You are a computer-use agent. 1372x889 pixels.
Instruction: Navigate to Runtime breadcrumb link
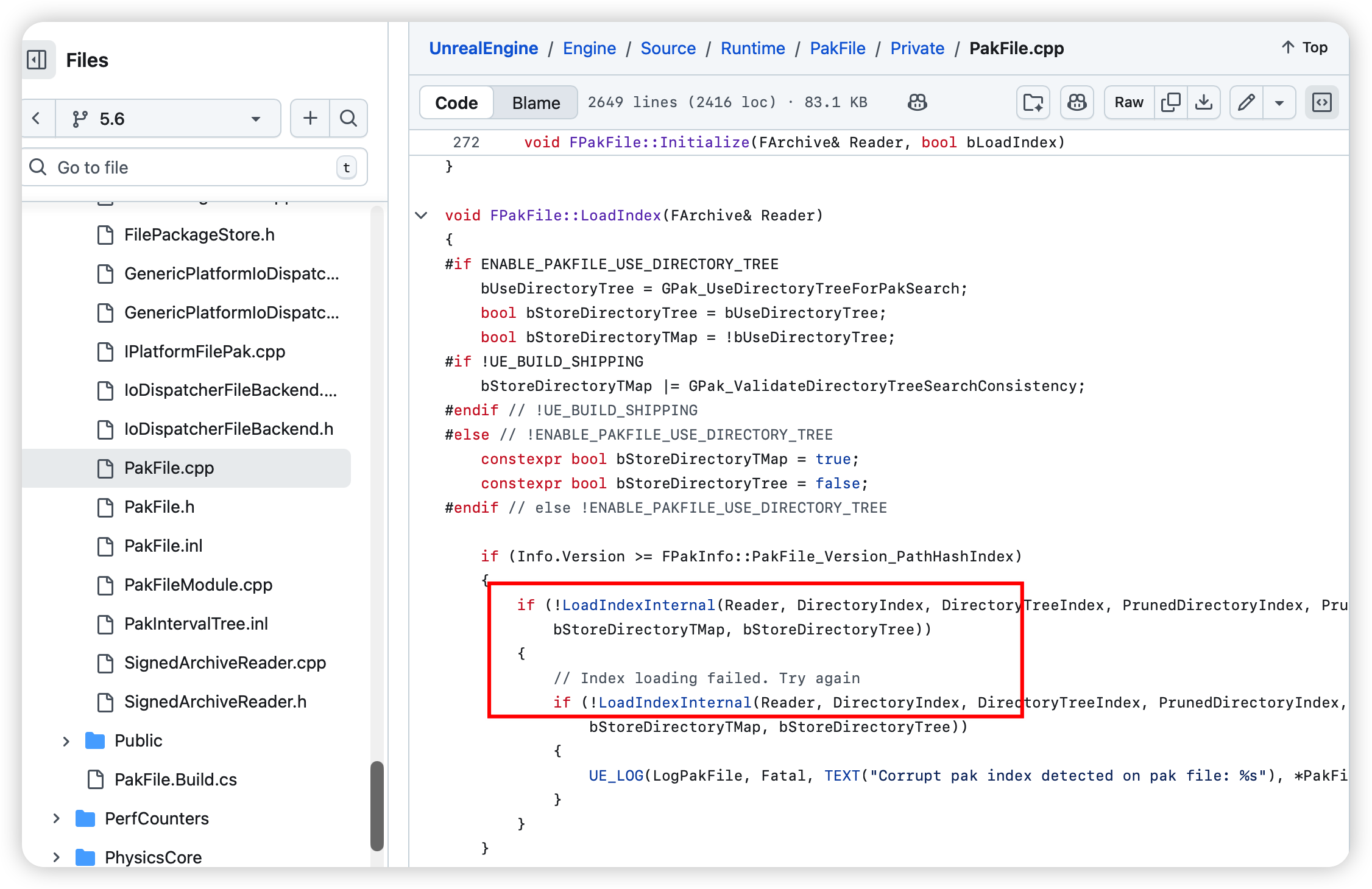(752, 48)
